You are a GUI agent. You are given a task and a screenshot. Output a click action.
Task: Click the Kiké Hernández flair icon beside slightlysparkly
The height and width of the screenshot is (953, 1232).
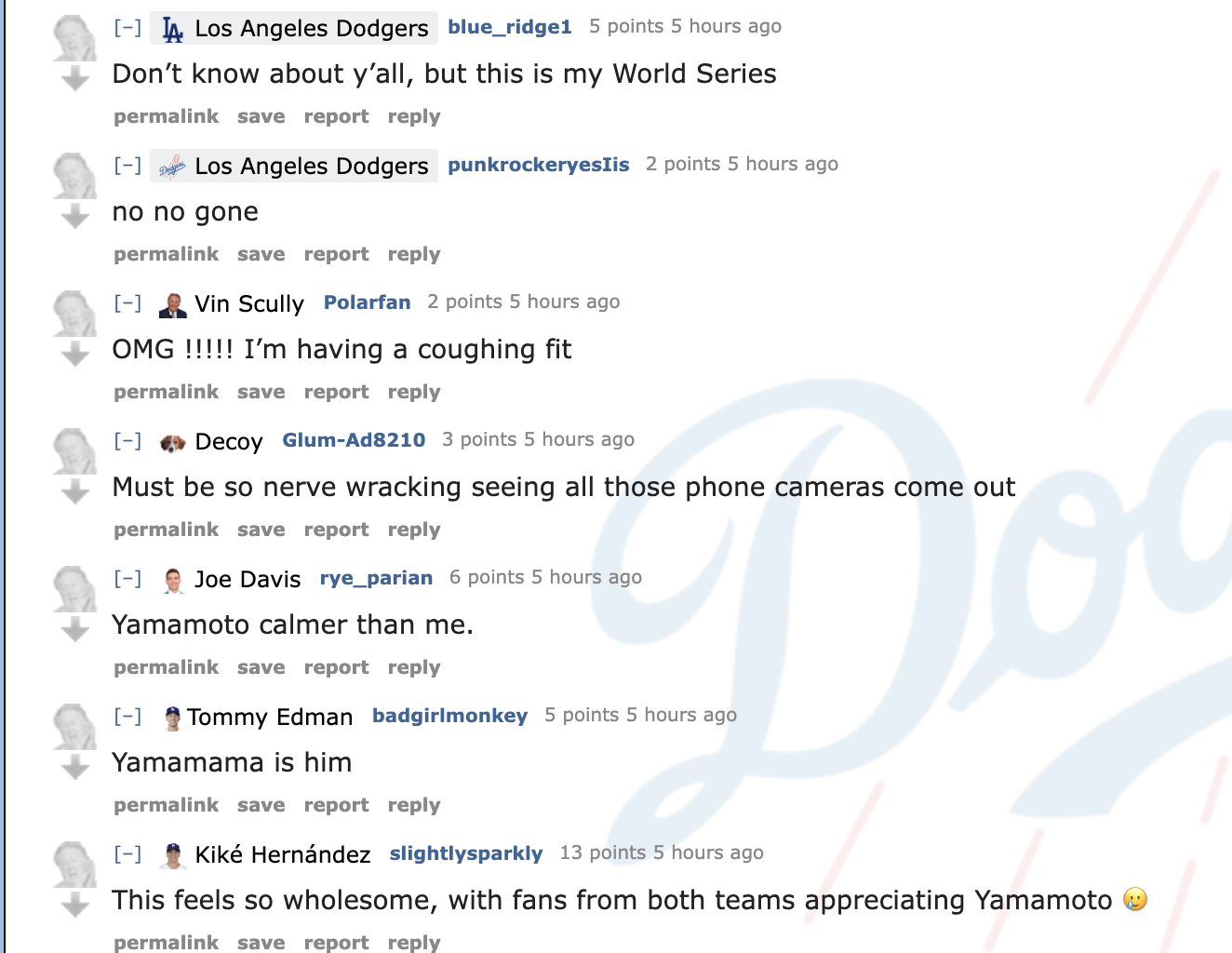click(173, 853)
